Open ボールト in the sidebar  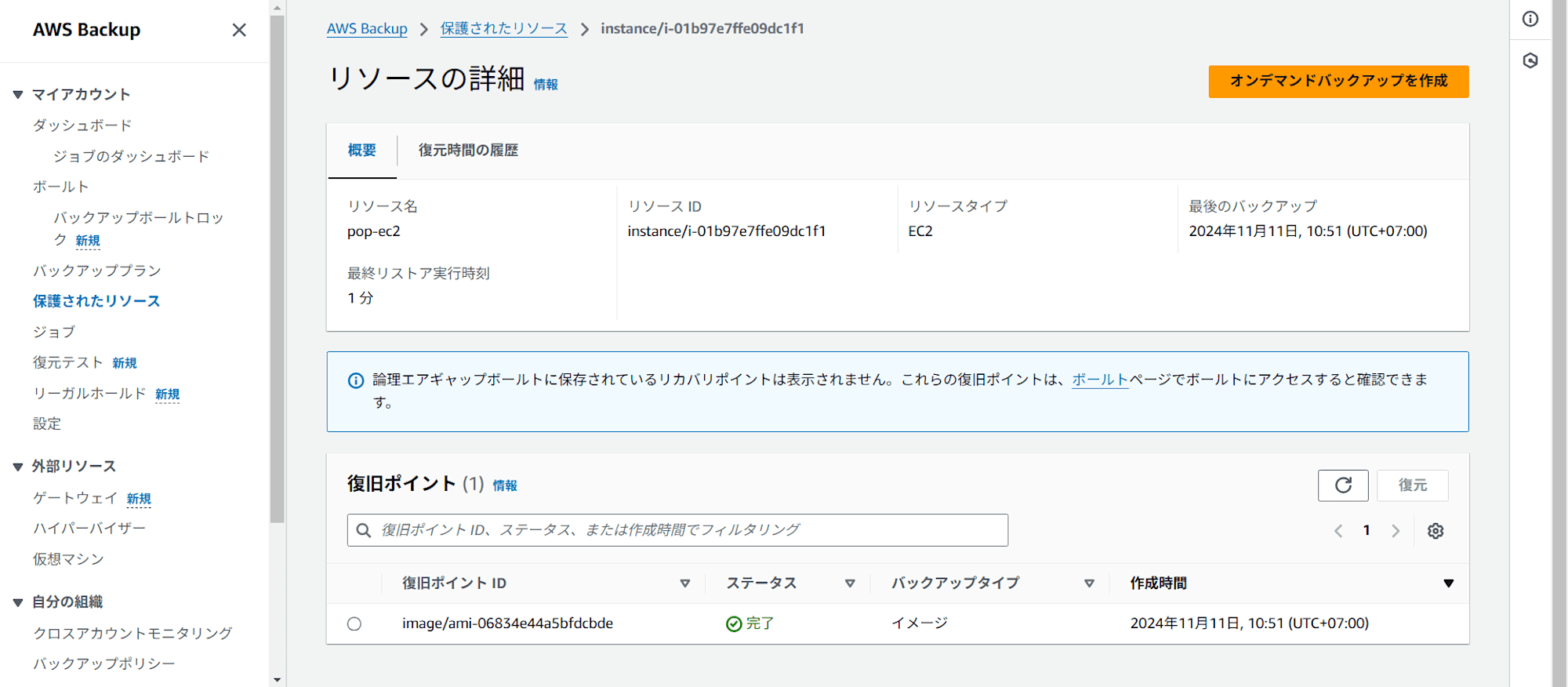tap(61, 187)
